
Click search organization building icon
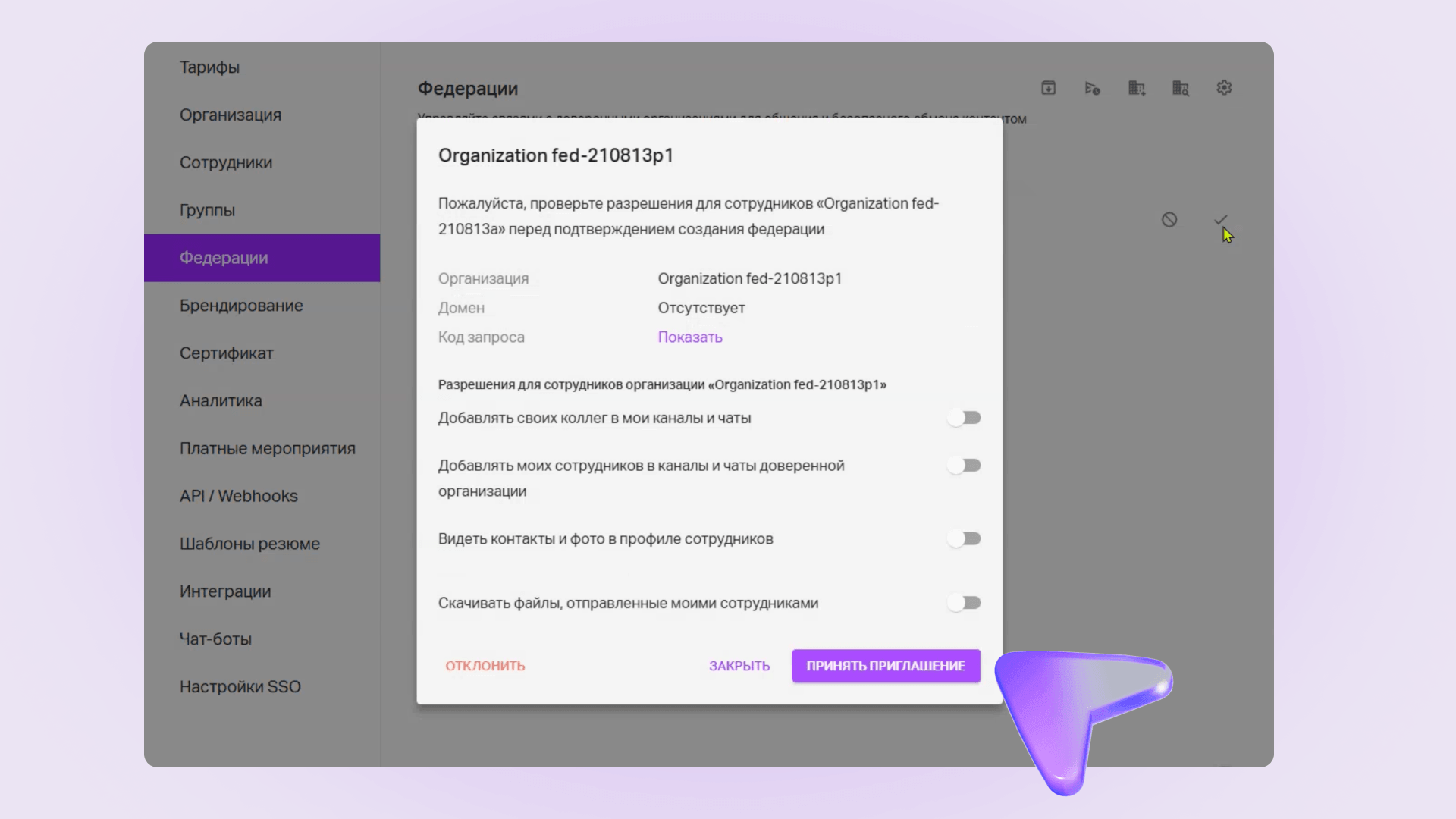click(1180, 88)
